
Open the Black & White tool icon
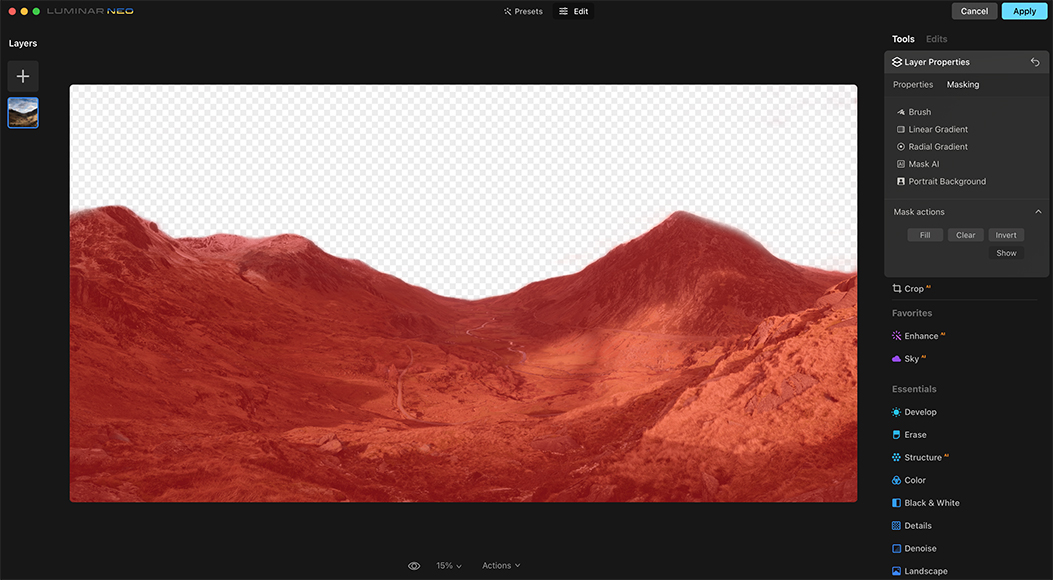click(x=897, y=503)
